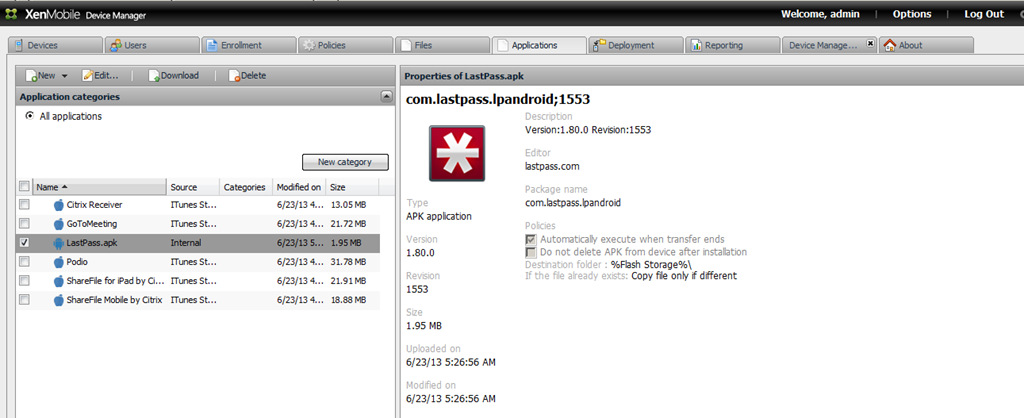Image resolution: width=1024 pixels, height=418 pixels.
Task: Open the Reporting tab
Action: click(x=730, y=45)
